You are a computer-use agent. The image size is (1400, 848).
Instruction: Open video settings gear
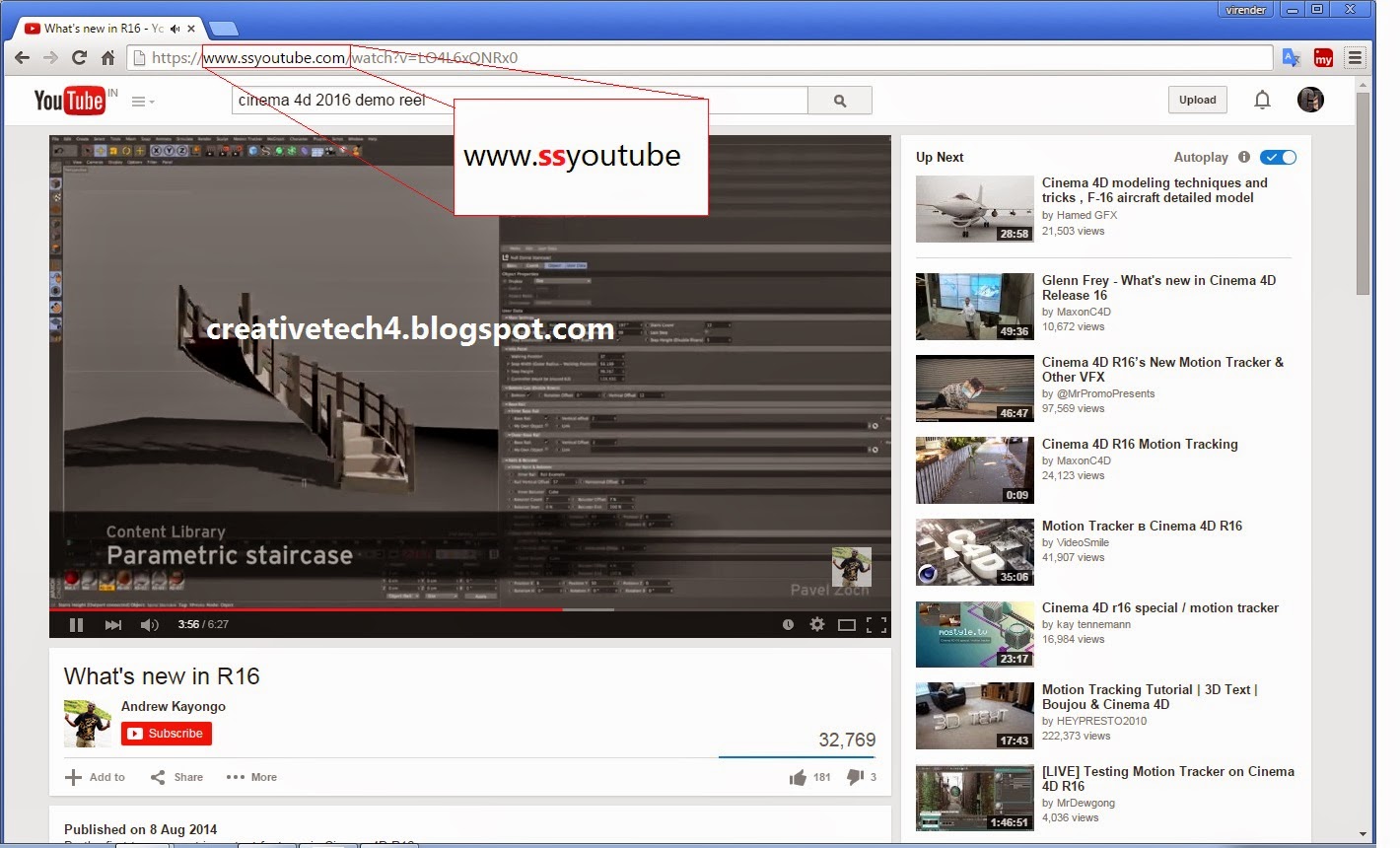(817, 624)
